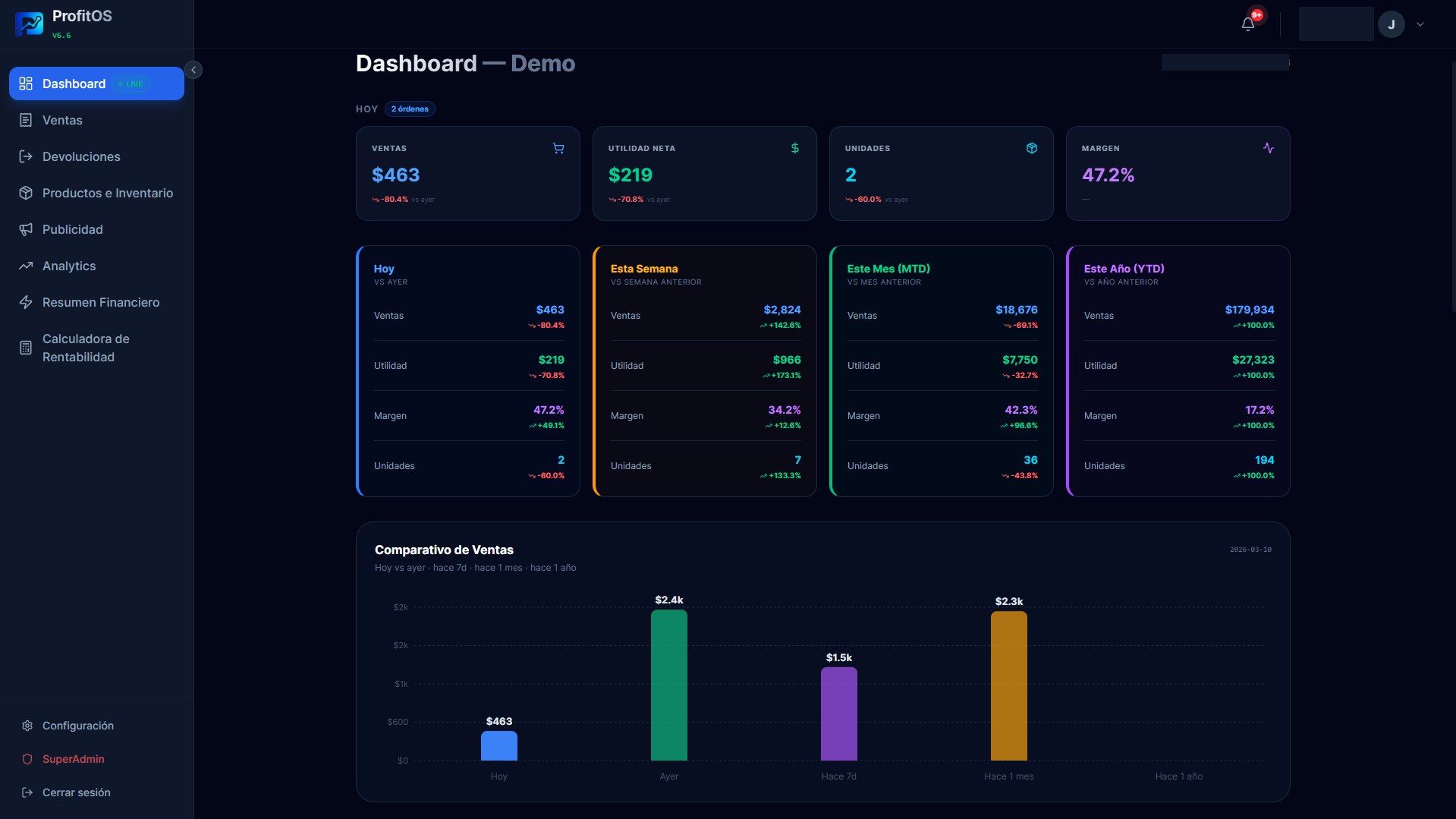Click the Devoluciones return icon in sidebar
This screenshot has width=1456, height=819.
click(x=26, y=156)
